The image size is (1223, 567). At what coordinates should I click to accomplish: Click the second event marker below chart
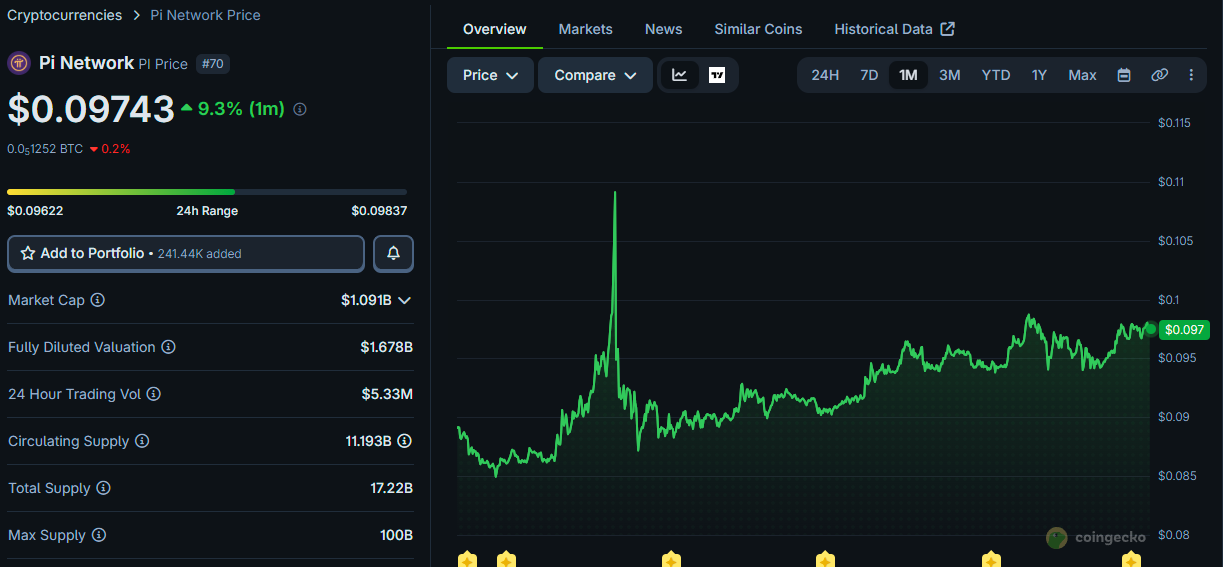click(x=506, y=559)
